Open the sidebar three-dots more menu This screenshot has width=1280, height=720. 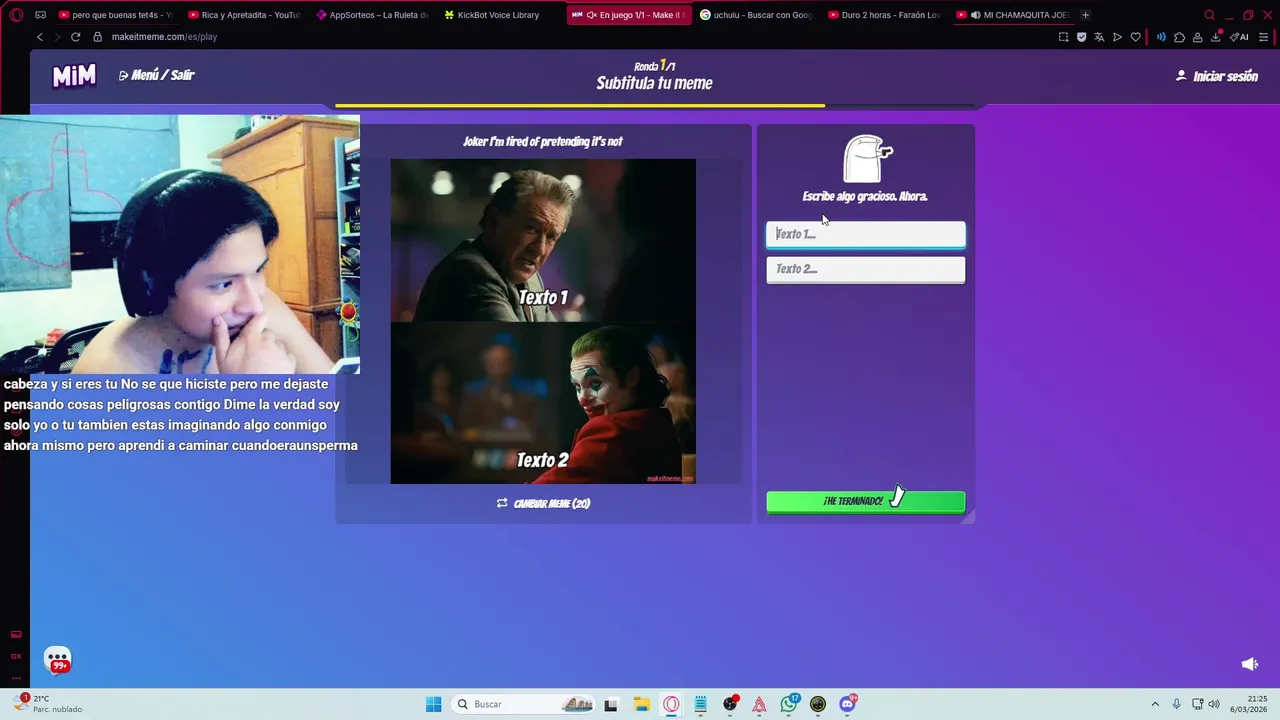16,677
